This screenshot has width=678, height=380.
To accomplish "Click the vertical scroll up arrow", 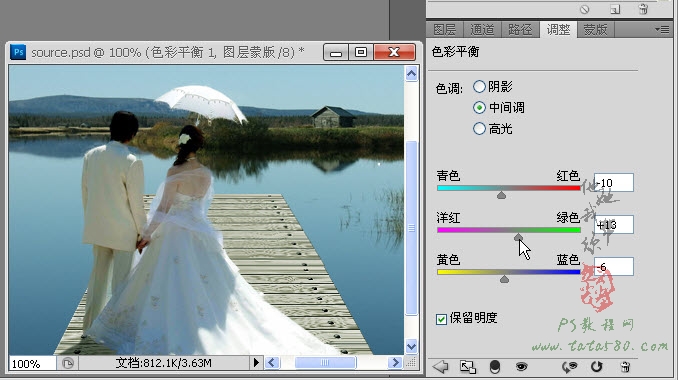I will (x=411, y=74).
